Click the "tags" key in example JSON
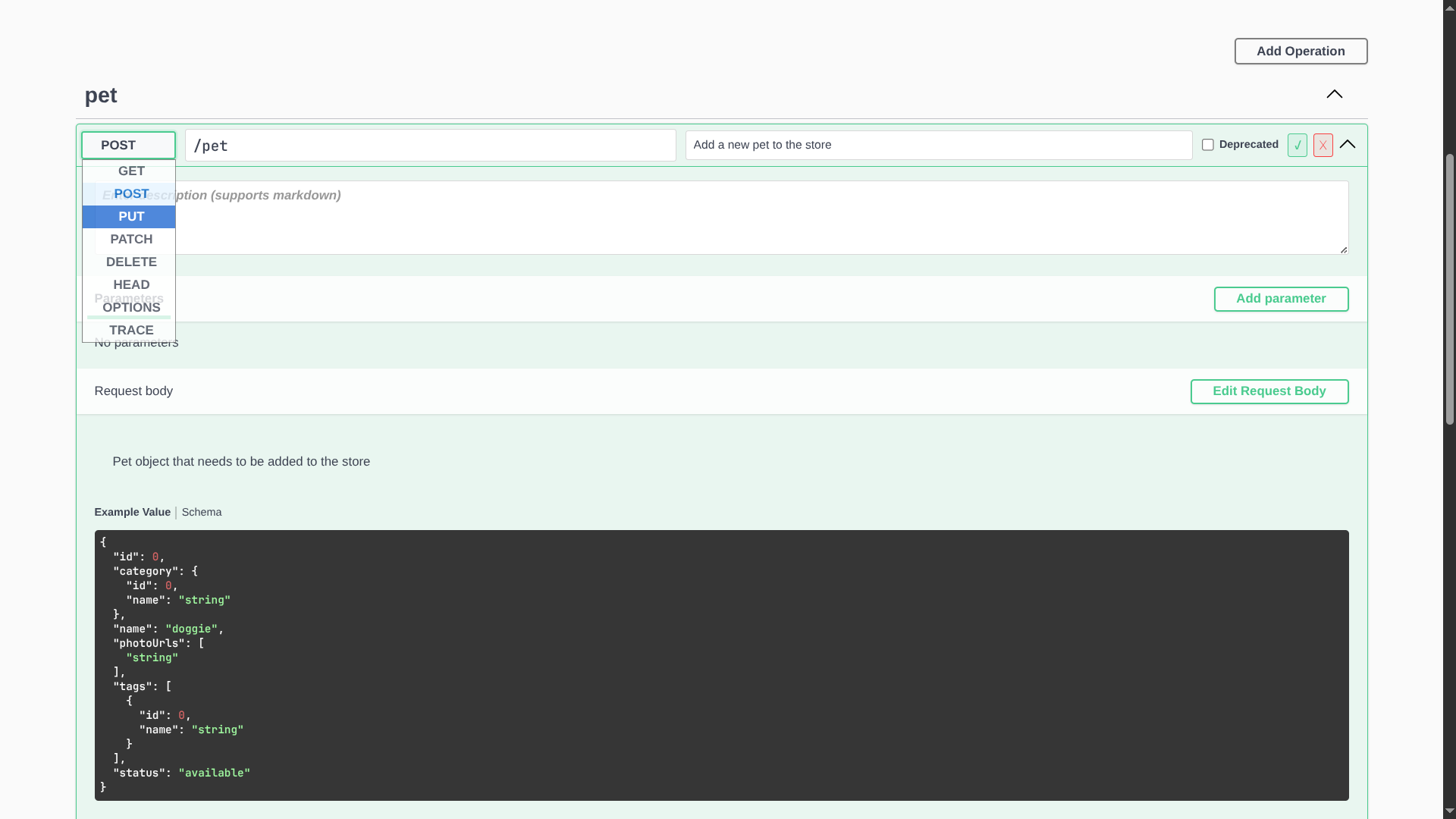 (x=133, y=686)
